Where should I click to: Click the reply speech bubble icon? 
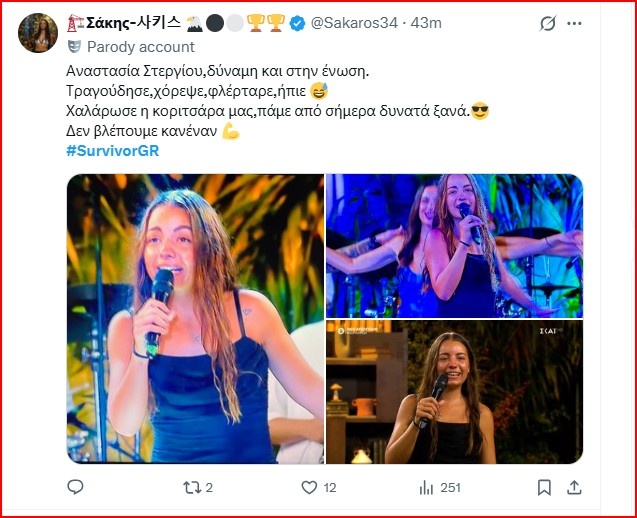[x=76, y=488]
